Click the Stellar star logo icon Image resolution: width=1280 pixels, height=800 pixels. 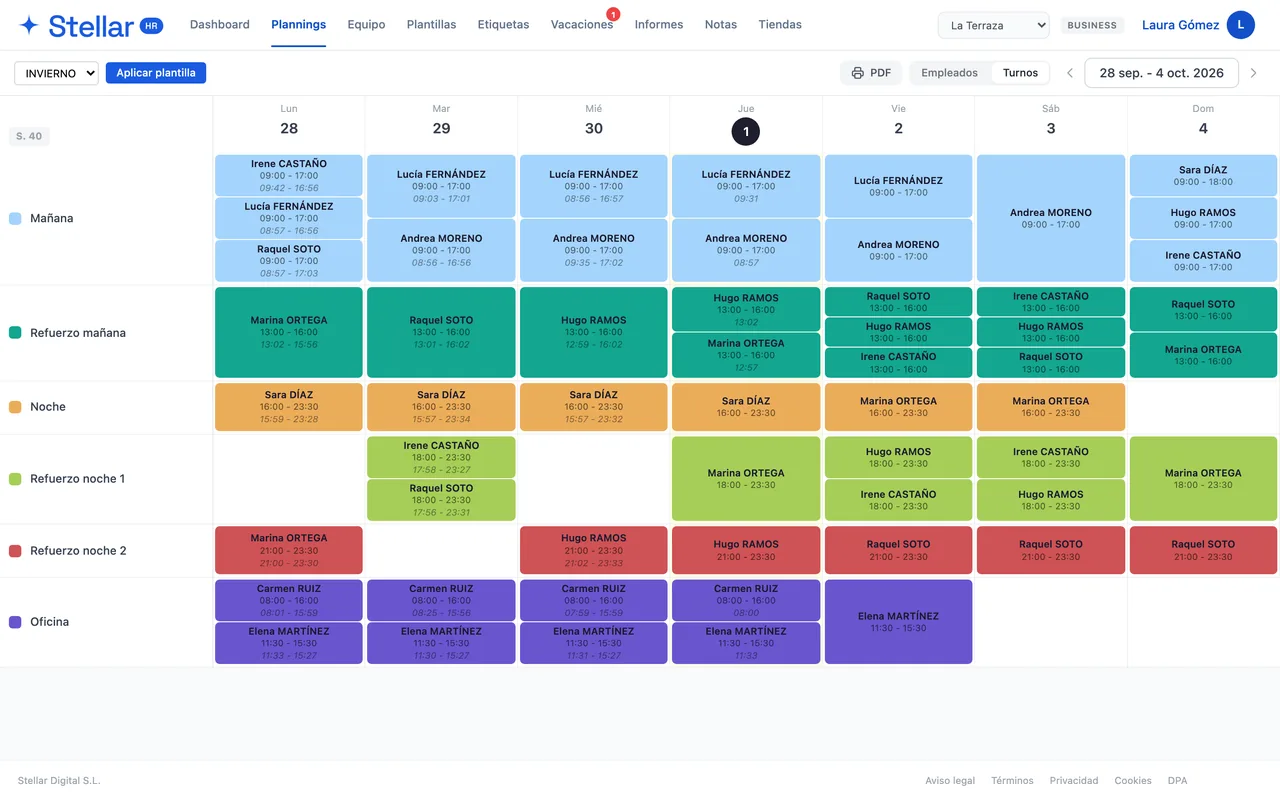tap(30, 25)
